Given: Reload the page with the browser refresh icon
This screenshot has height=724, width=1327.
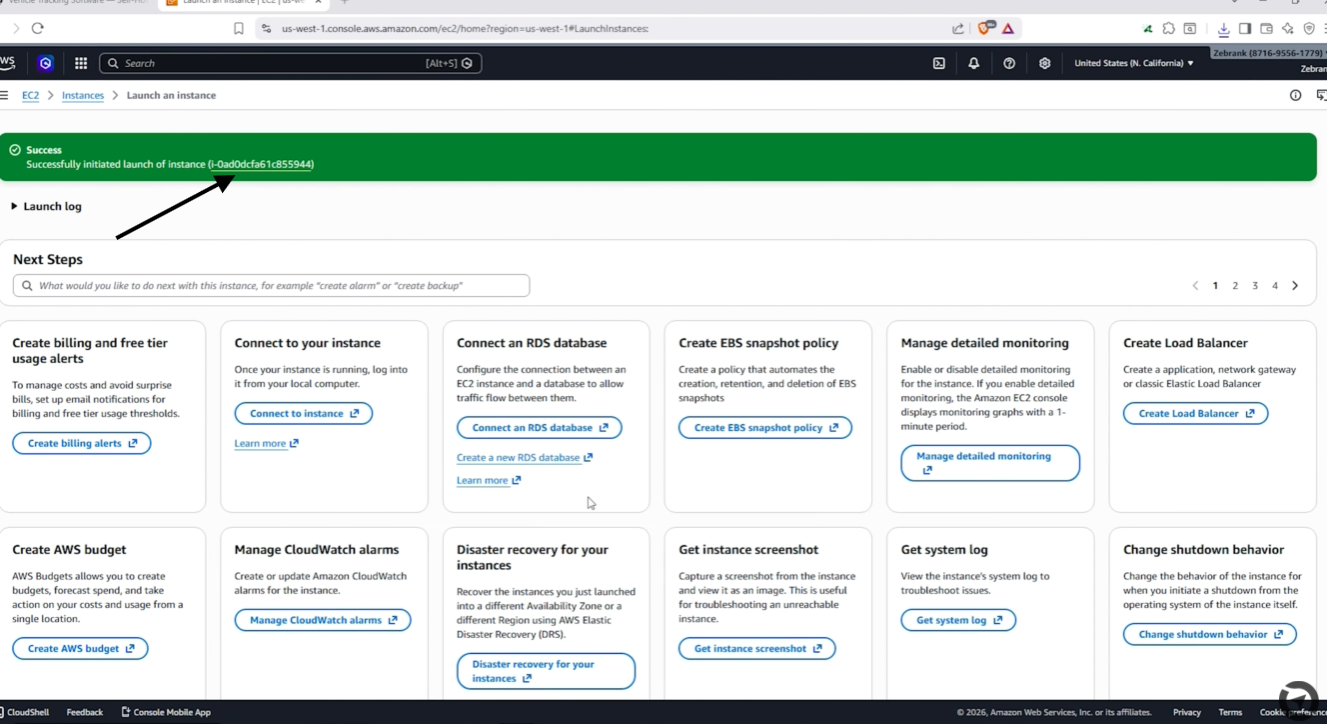Looking at the screenshot, I should (x=38, y=28).
